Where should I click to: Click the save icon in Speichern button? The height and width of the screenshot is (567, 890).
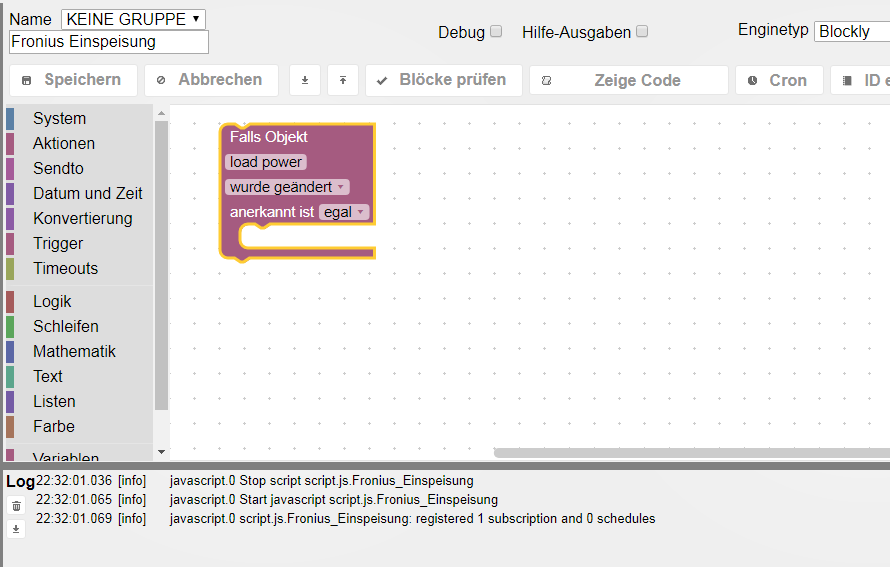(x=27, y=80)
